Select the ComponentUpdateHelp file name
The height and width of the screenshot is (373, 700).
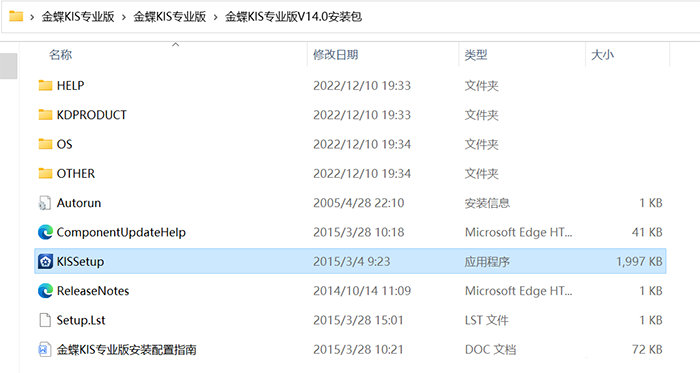[x=121, y=232]
